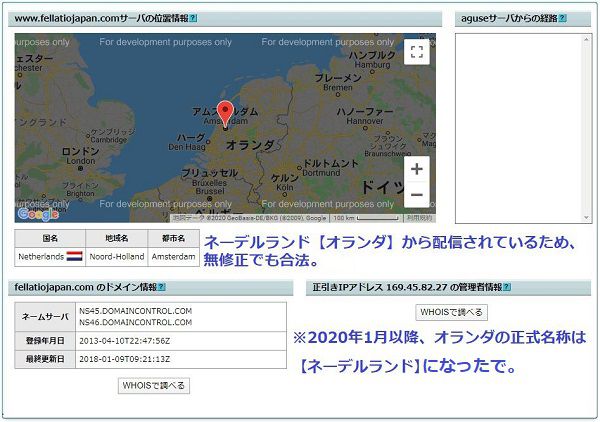Click the Bremen label on the map
The height and width of the screenshot is (422, 600).
(x=338, y=88)
